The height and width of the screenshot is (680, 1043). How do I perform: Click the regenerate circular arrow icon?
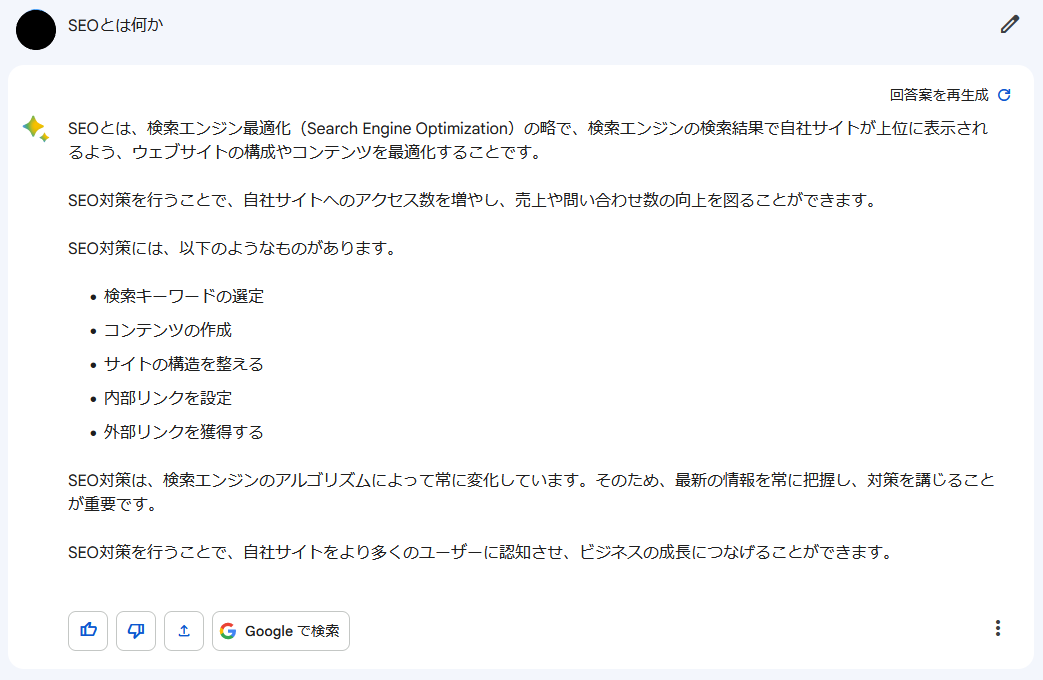[1005, 95]
